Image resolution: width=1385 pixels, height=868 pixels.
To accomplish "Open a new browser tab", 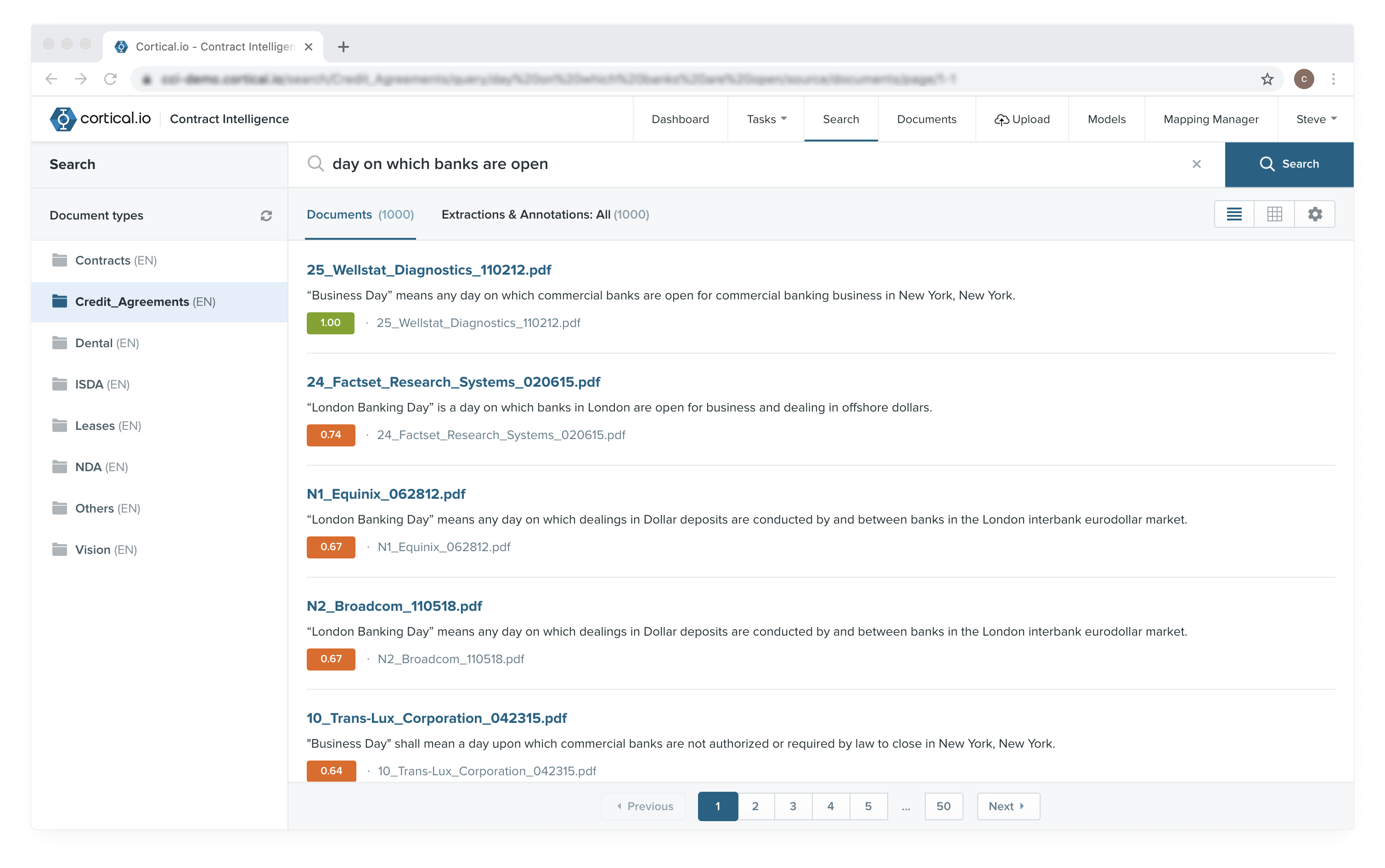I will pos(343,46).
